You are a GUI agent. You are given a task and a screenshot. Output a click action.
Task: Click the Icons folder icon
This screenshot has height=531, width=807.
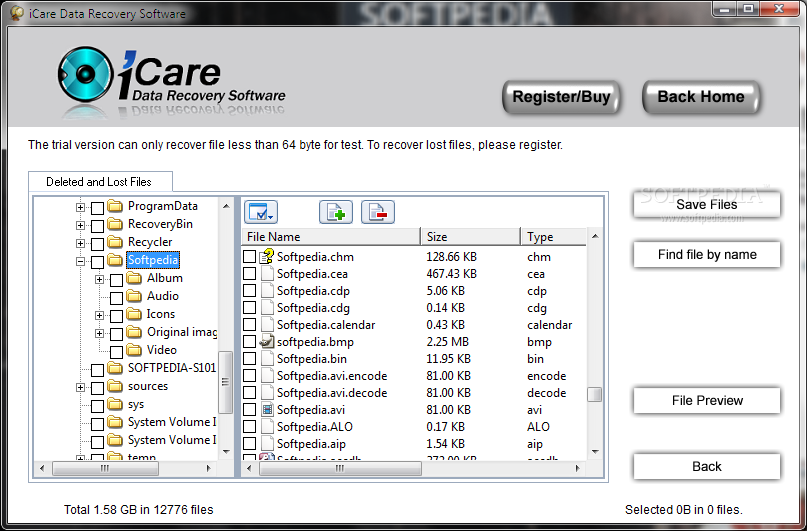[134, 314]
